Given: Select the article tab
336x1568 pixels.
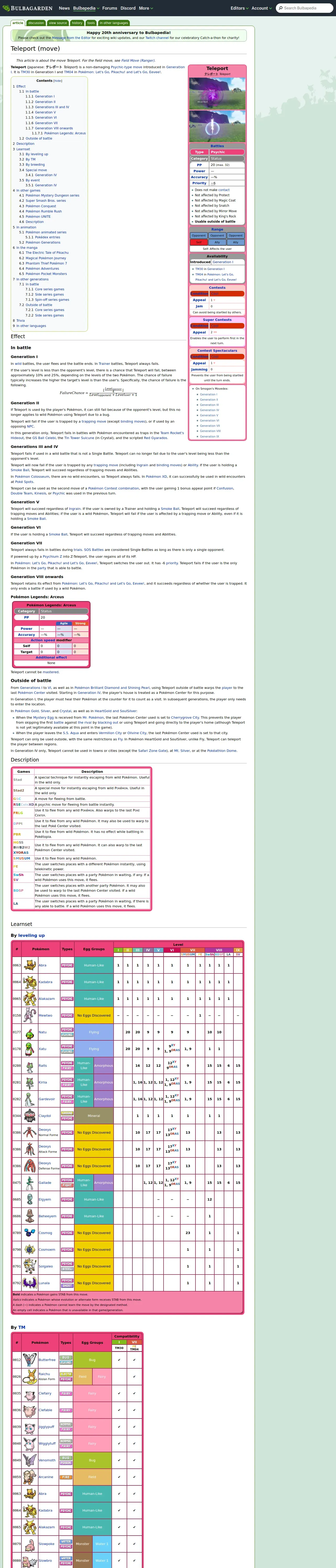Looking at the screenshot, I should 18,23.
